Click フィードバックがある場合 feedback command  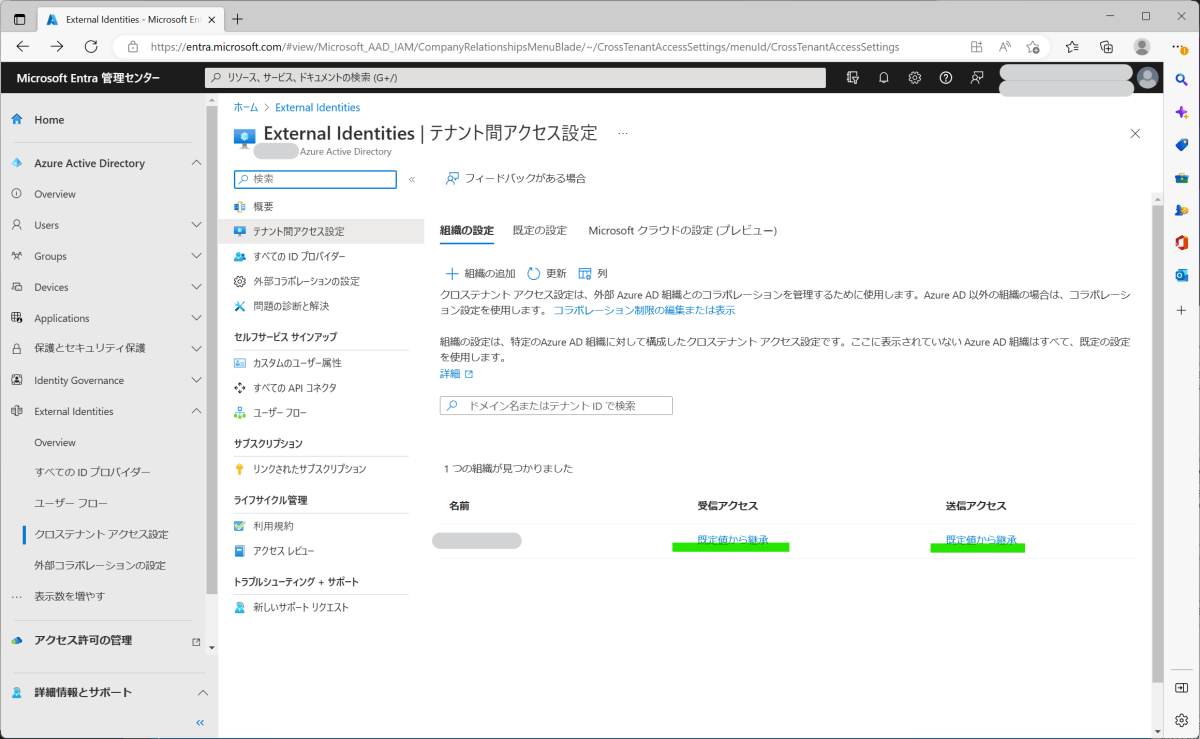click(x=516, y=178)
